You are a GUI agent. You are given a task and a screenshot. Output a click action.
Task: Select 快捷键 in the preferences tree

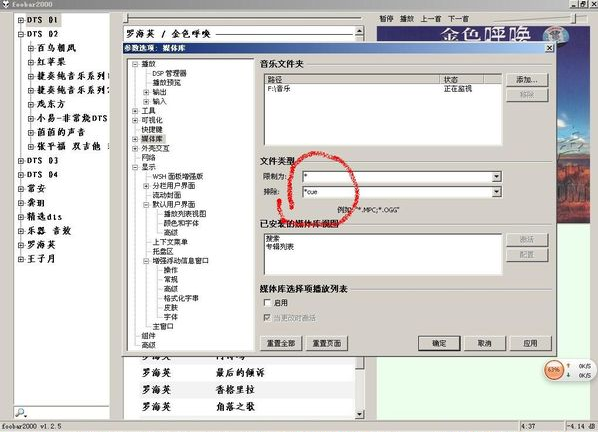click(152, 129)
